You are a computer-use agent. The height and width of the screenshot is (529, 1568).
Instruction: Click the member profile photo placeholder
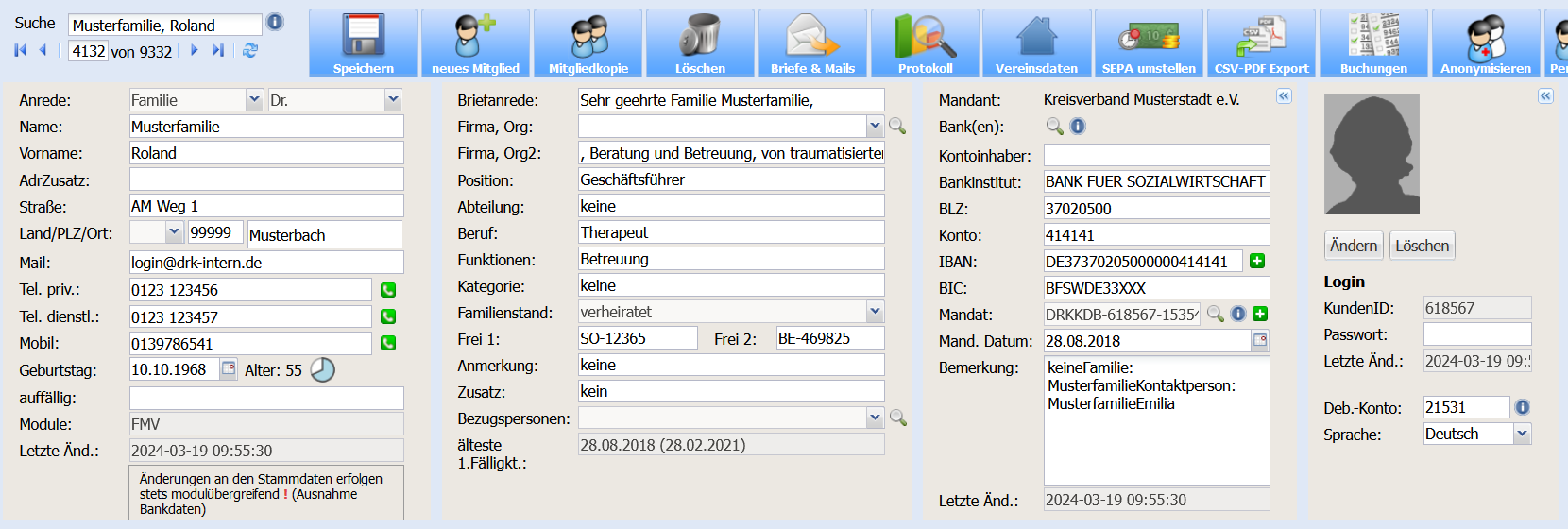pyautogui.click(x=1372, y=154)
